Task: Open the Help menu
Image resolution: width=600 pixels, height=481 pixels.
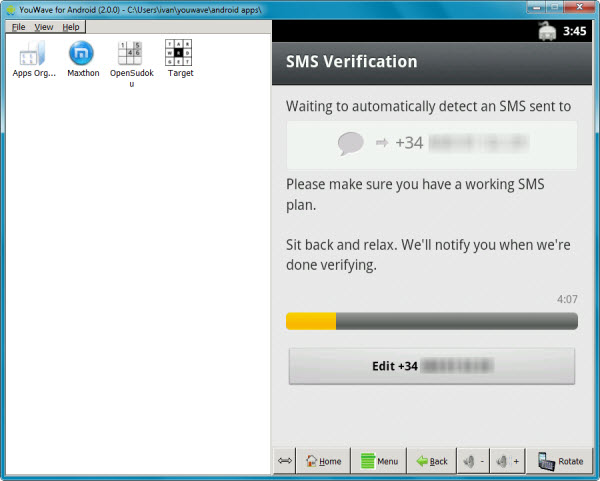Action: (x=71, y=27)
